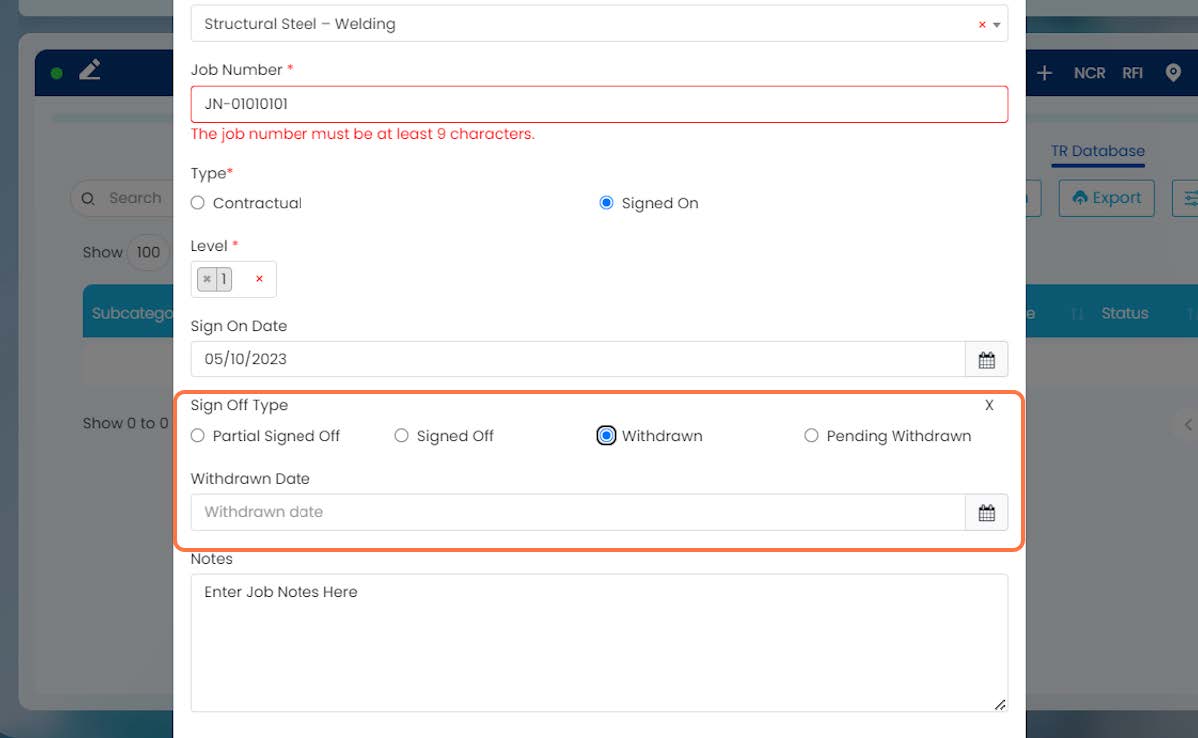Select Pending Withdrawn option
This screenshot has width=1198, height=738.
point(811,435)
